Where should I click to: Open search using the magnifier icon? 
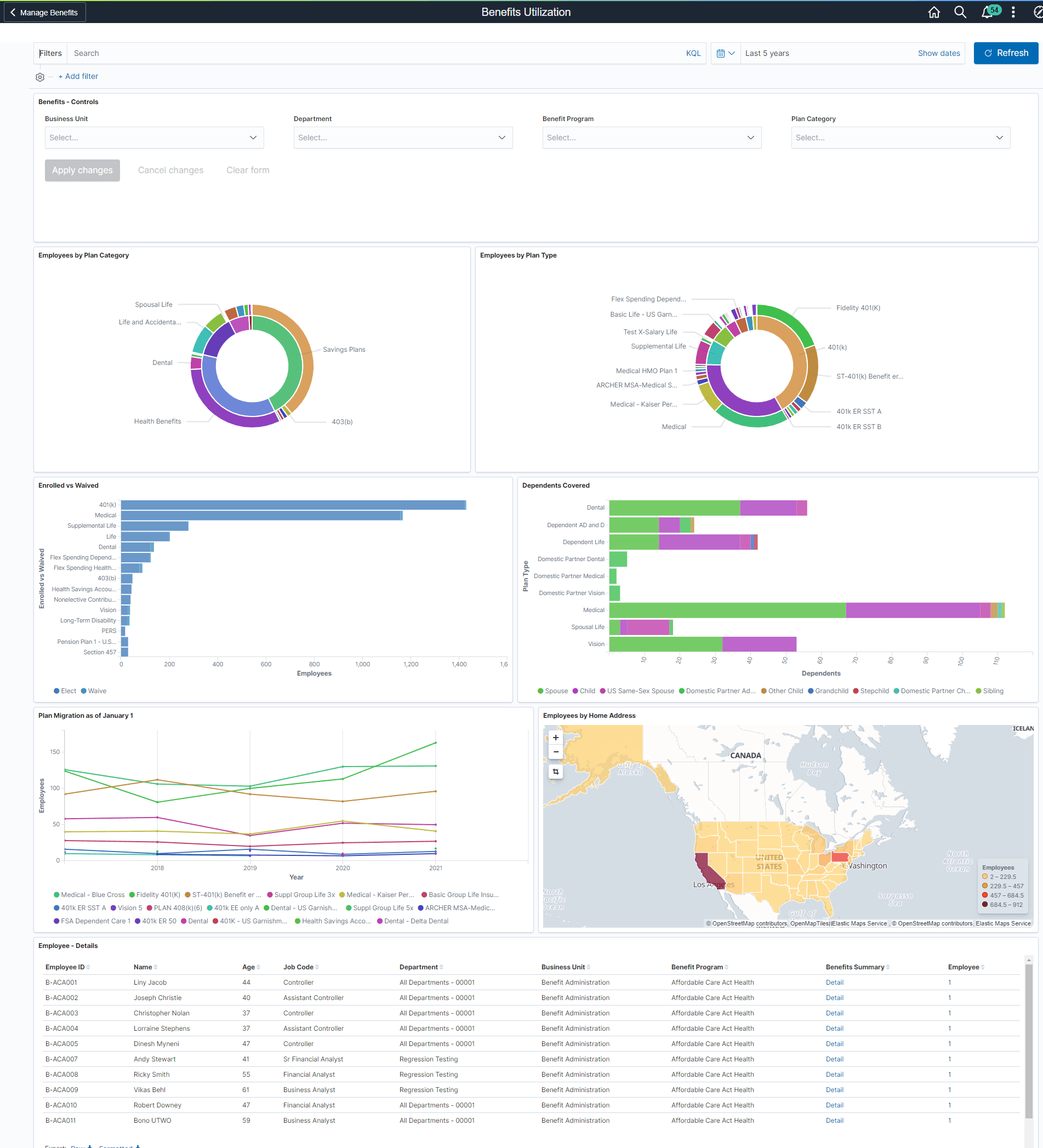[x=960, y=12]
